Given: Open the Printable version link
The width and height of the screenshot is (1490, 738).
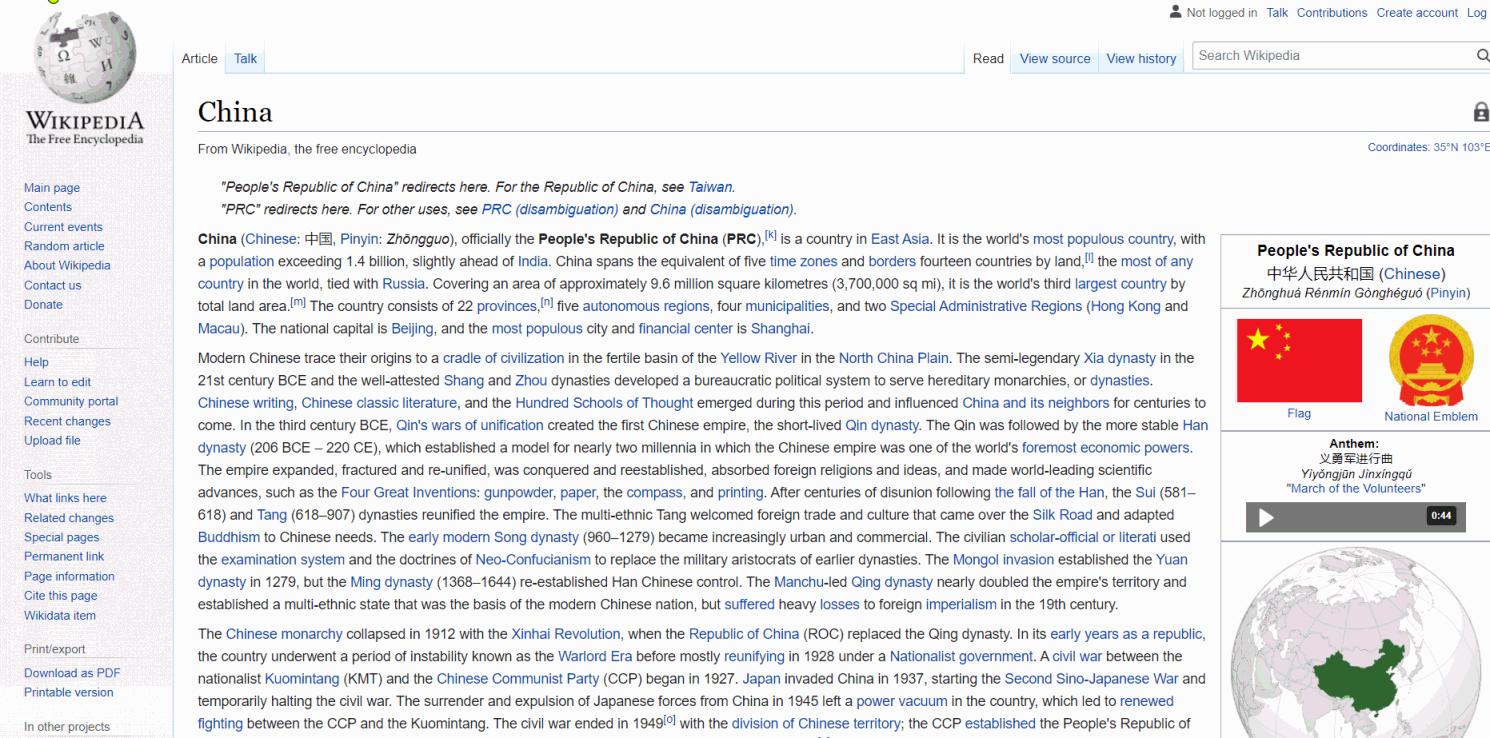Looking at the screenshot, I should (69, 692).
